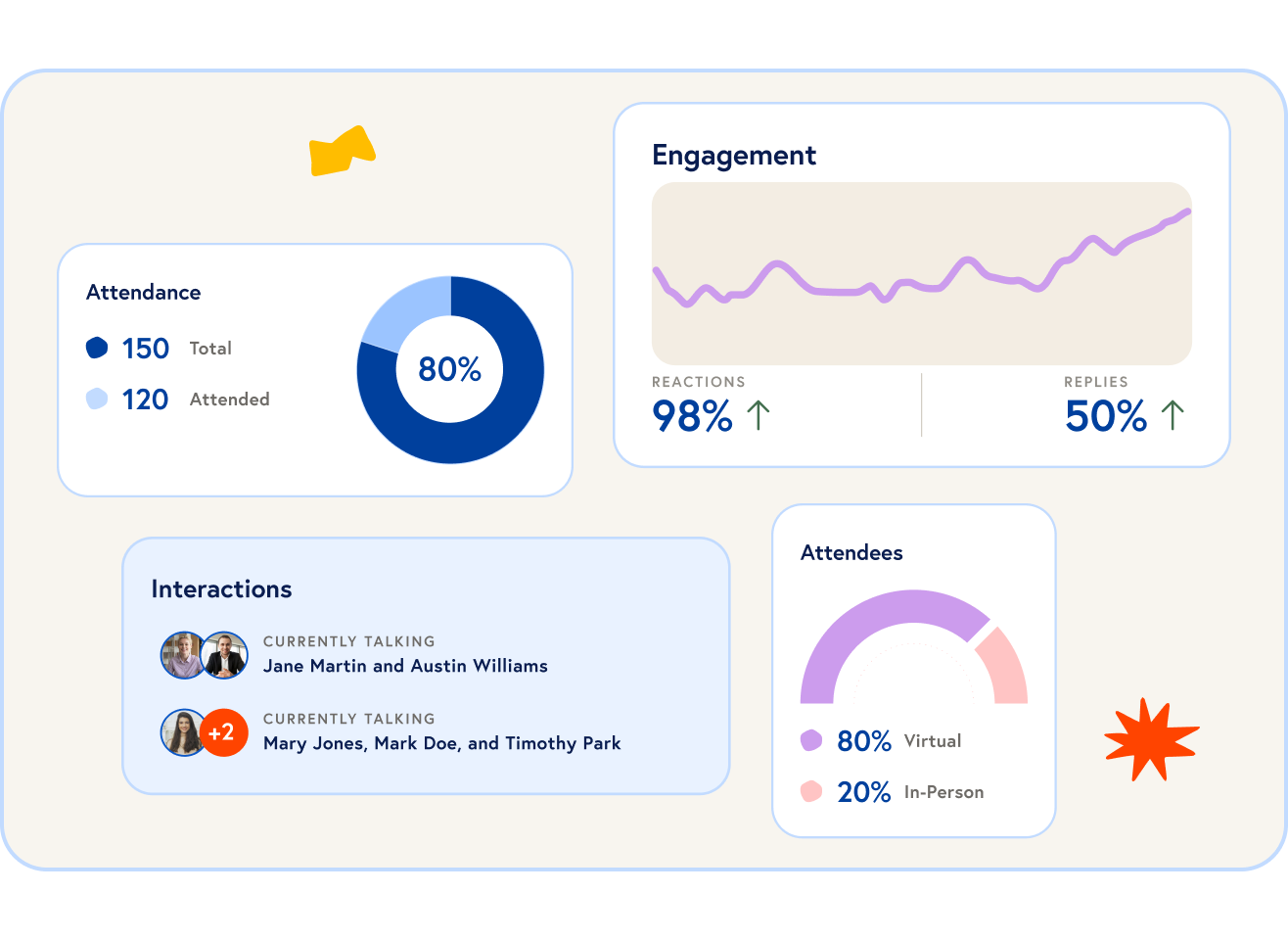Click the green arrow beside Replies 50%
This screenshot has width=1288, height=940.
pos(1173,415)
